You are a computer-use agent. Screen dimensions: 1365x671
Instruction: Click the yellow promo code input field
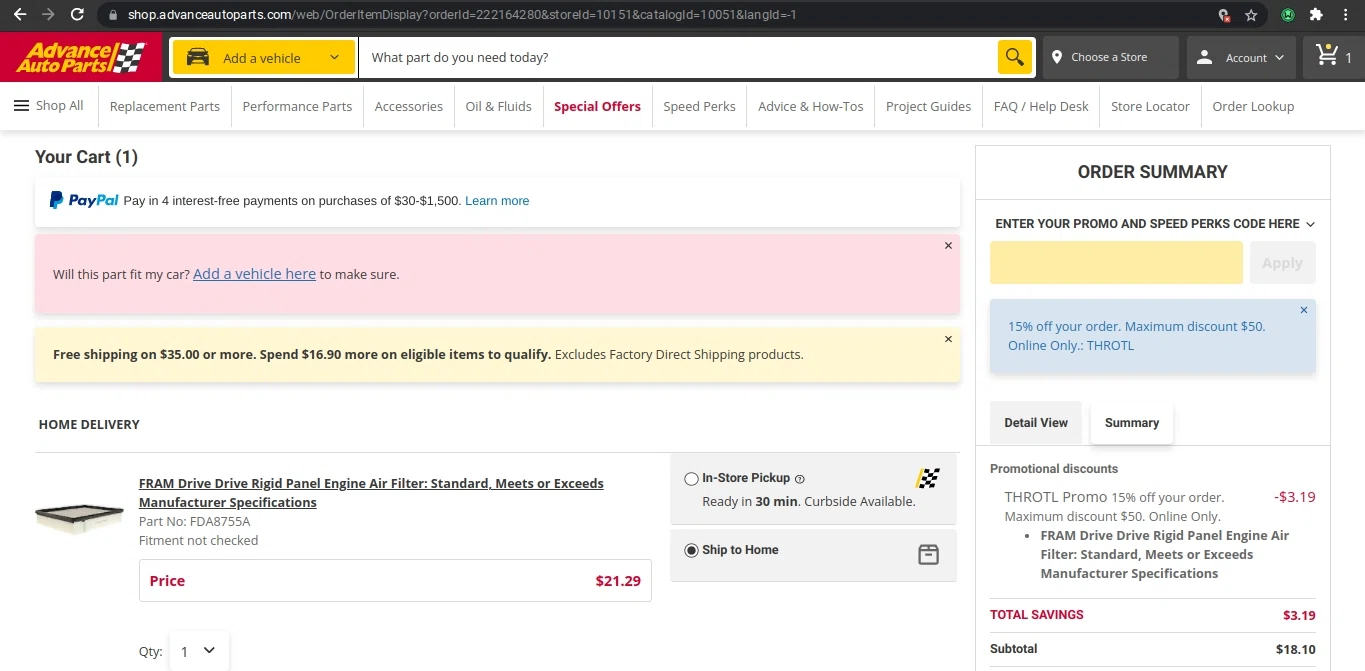point(1116,263)
